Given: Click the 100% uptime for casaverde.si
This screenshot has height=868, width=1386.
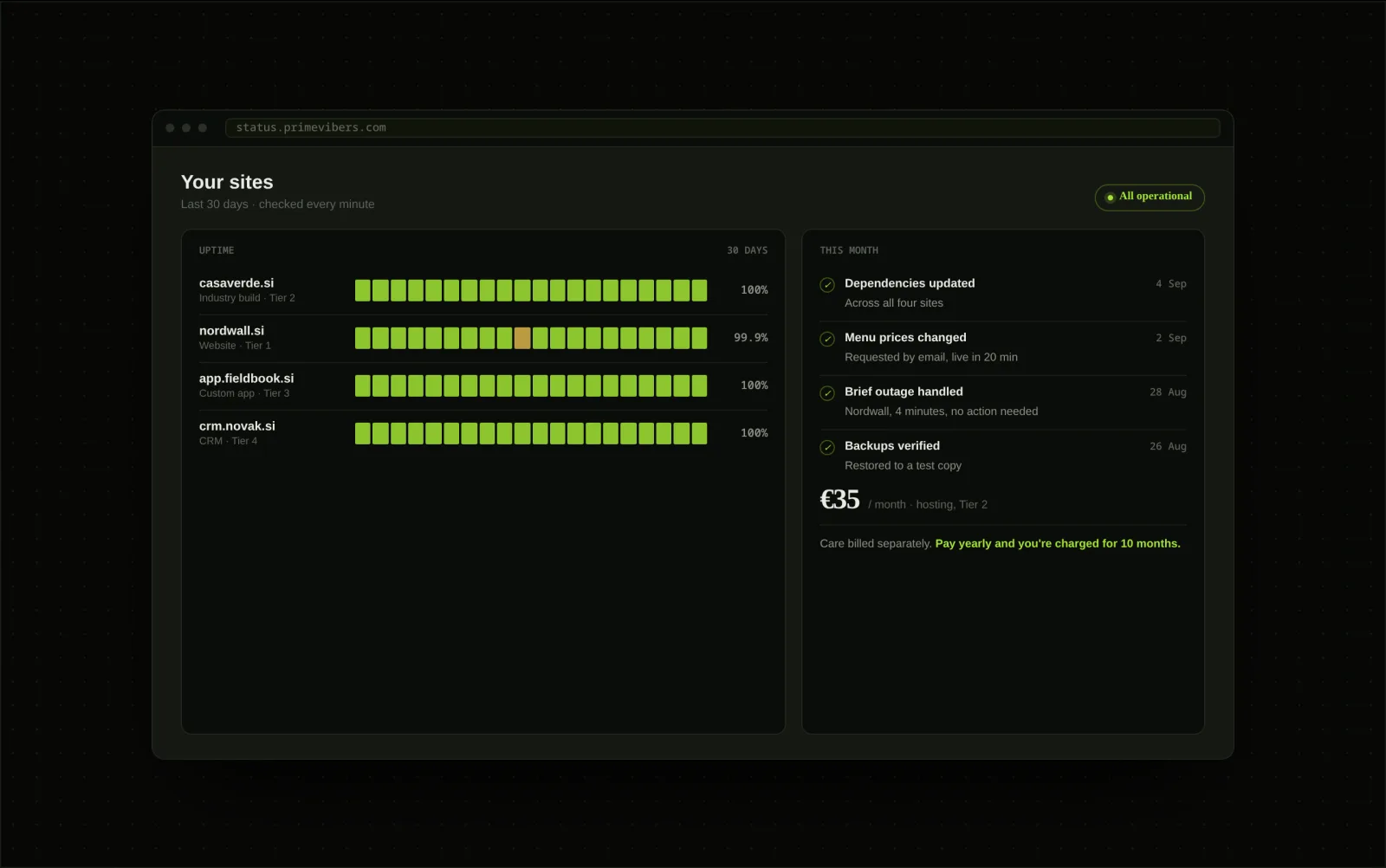Looking at the screenshot, I should point(754,290).
